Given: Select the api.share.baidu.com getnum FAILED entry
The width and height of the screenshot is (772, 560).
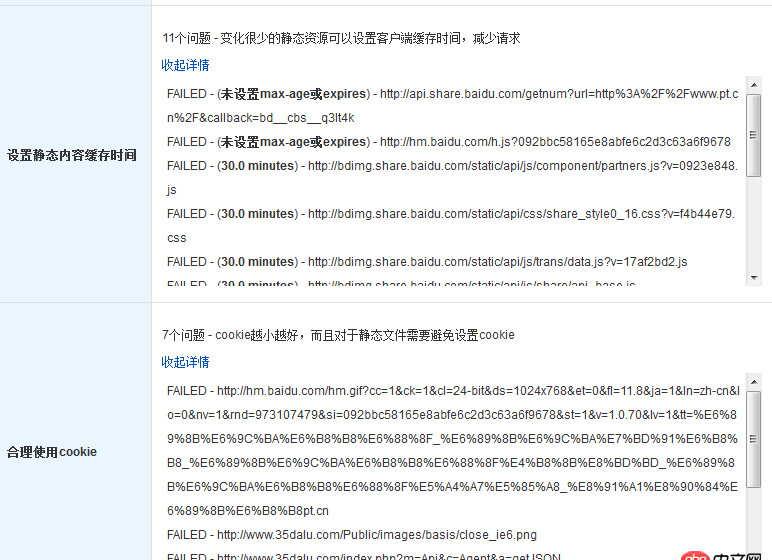Looking at the screenshot, I should click(x=452, y=106).
